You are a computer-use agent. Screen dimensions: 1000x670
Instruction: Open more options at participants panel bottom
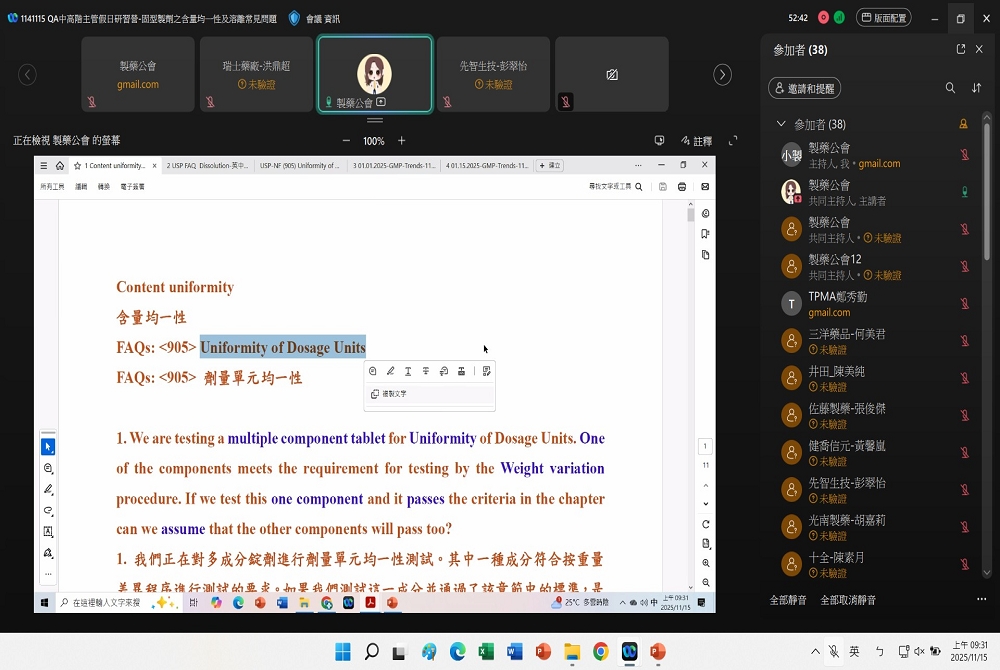(981, 599)
